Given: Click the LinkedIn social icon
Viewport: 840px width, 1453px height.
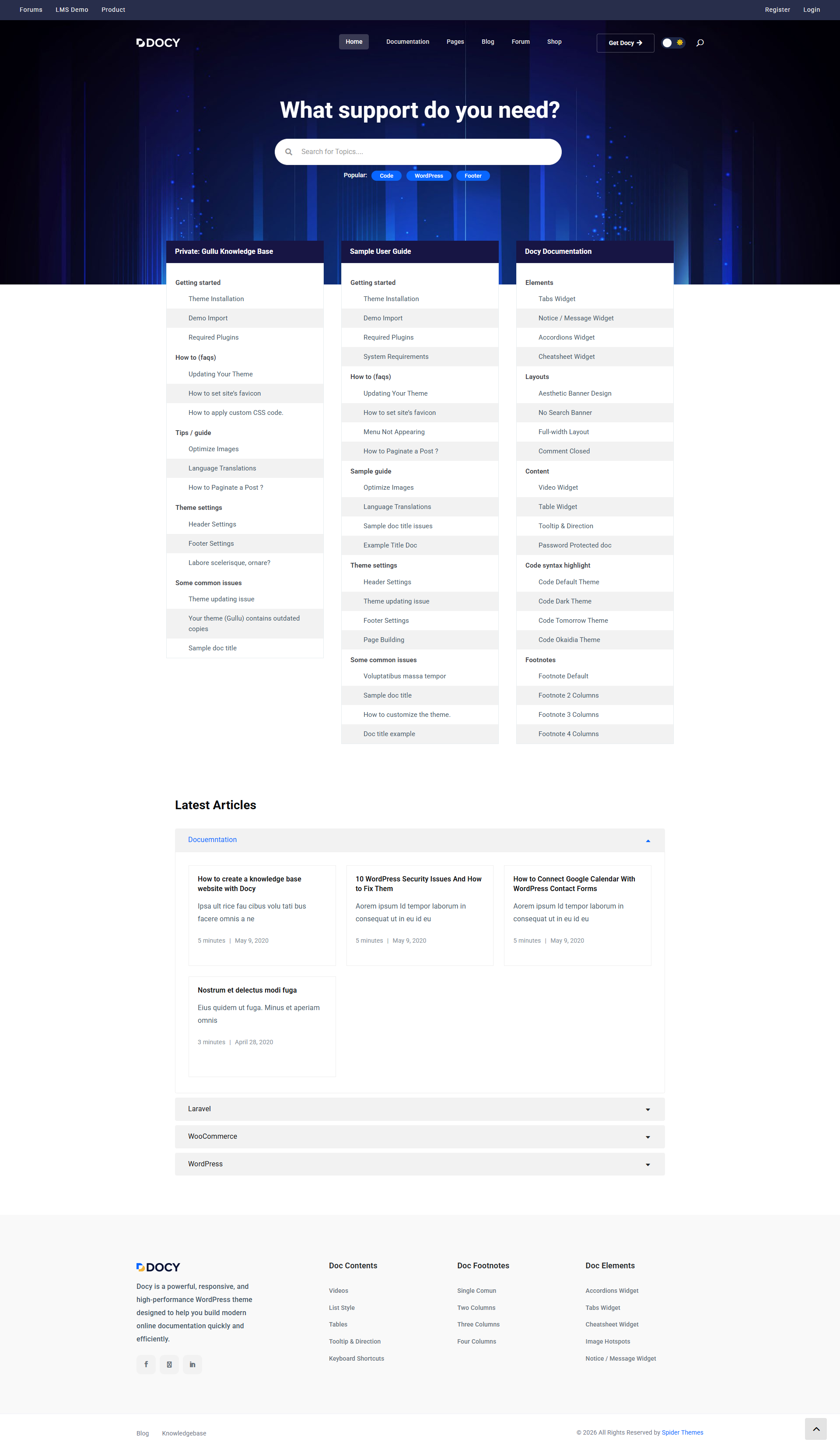Looking at the screenshot, I should tap(192, 1364).
